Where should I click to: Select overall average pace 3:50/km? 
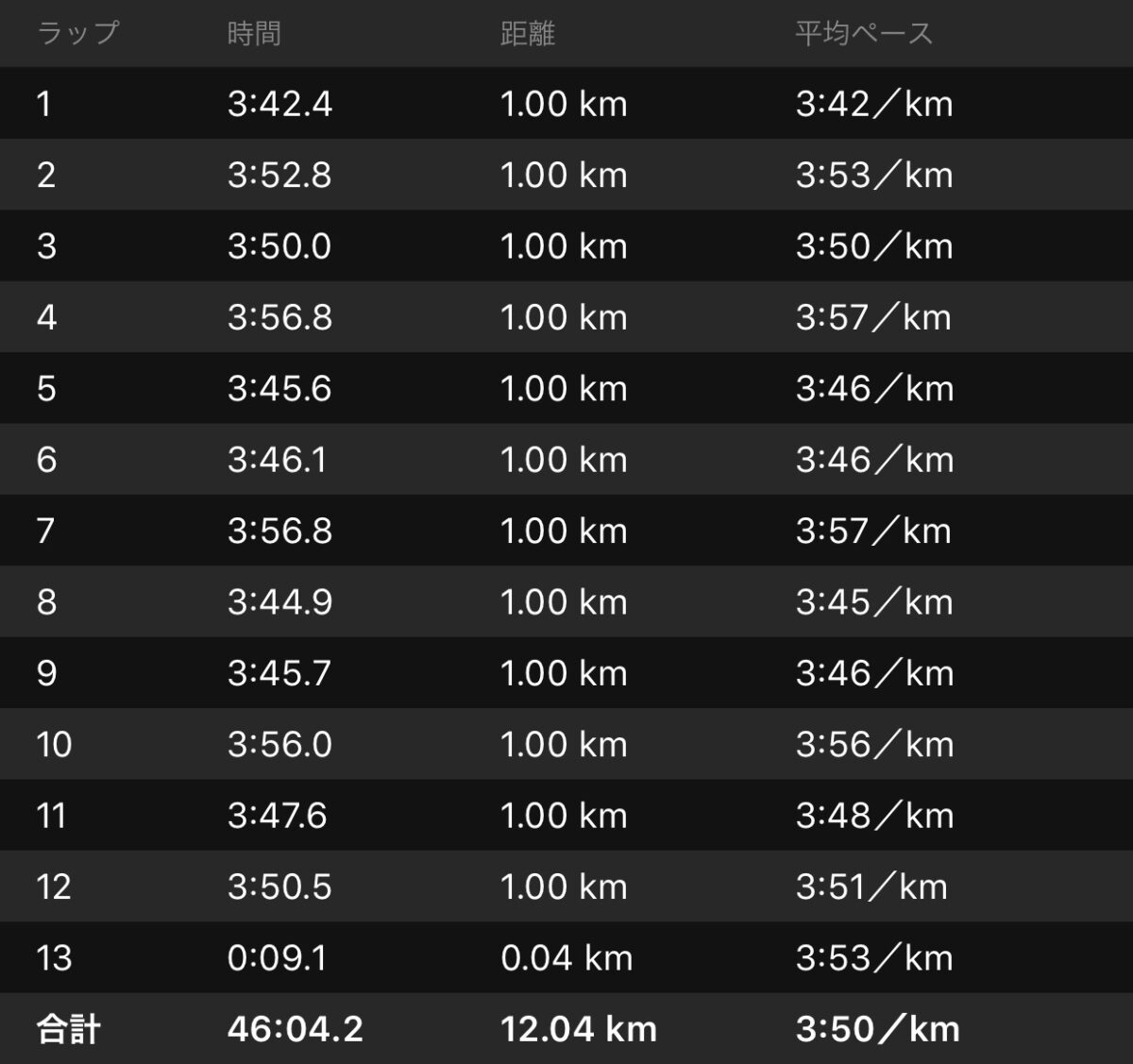(x=877, y=1029)
